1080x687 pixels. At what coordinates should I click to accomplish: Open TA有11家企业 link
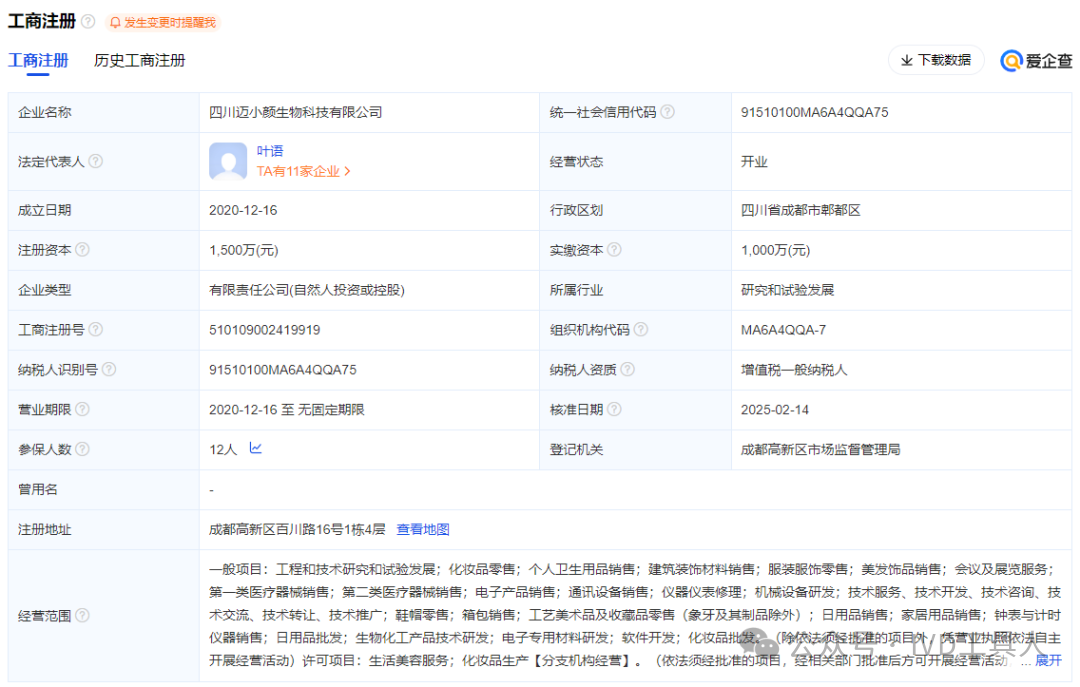[304, 171]
